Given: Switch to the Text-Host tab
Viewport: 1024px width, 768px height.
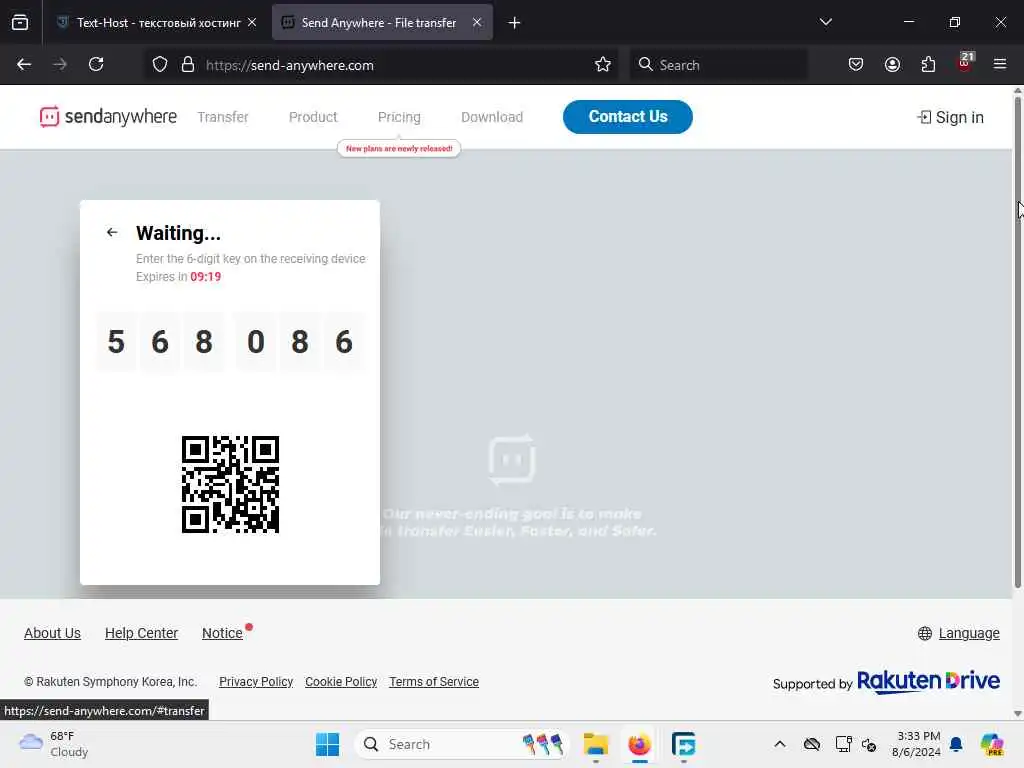Looking at the screenshot, I should [157, 23].
